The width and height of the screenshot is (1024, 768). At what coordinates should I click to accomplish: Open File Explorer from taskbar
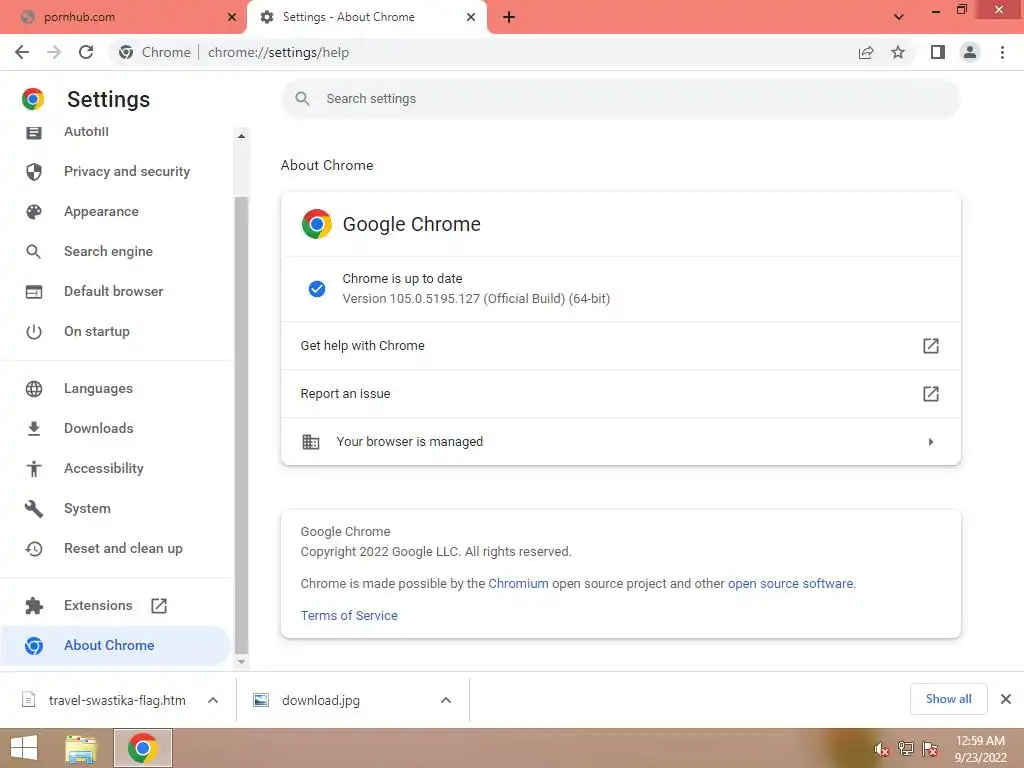tap(80, 748)
